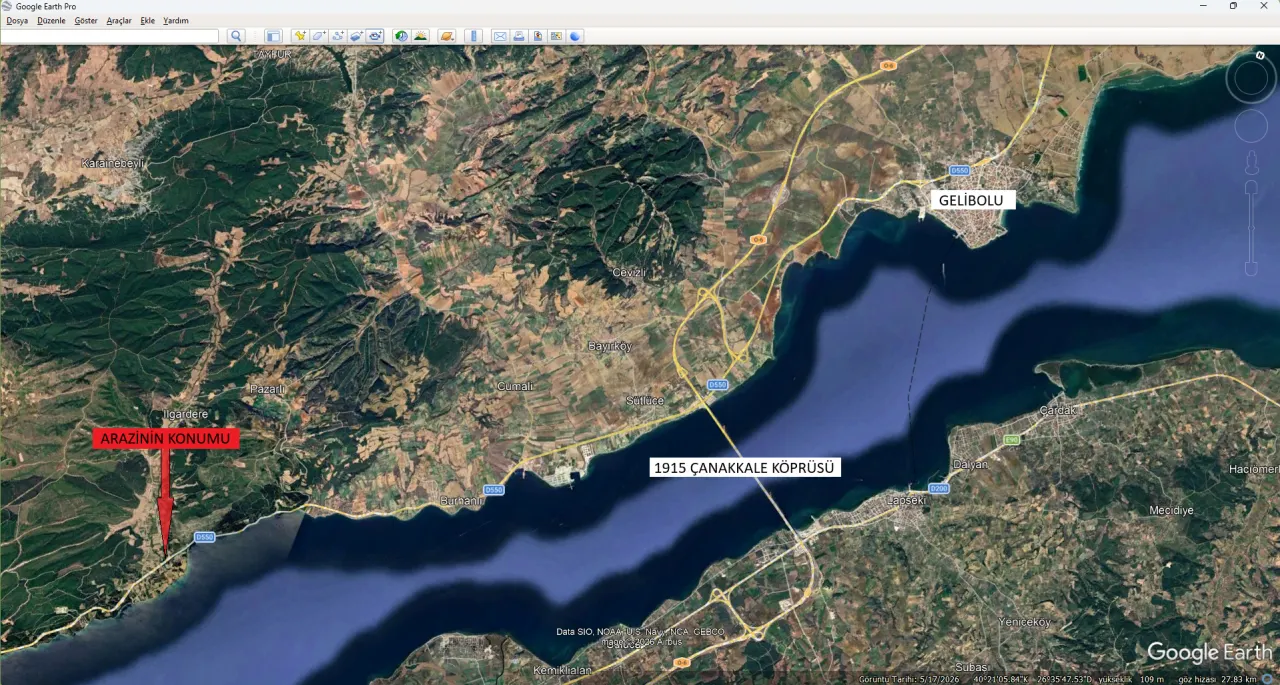Click the Kemiklialan place label
The height and width of the screenshot is (685, 1280).
click(563, 670)
